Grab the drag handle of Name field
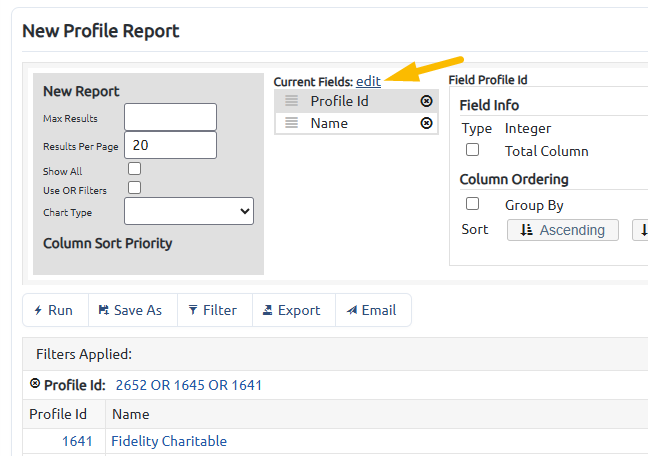Viewport: 648px width, 456px height. click(291, 123)
